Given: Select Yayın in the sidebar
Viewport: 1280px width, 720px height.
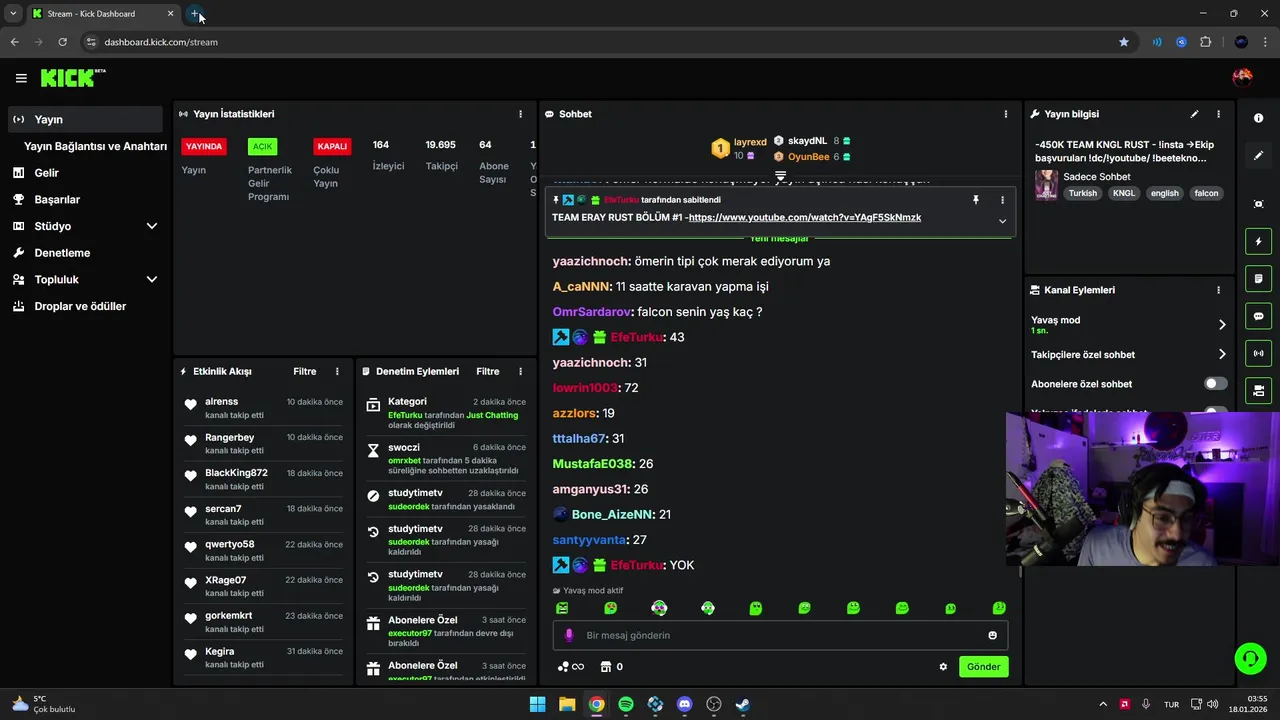Looking at the screenshot, I should point(85,119).
